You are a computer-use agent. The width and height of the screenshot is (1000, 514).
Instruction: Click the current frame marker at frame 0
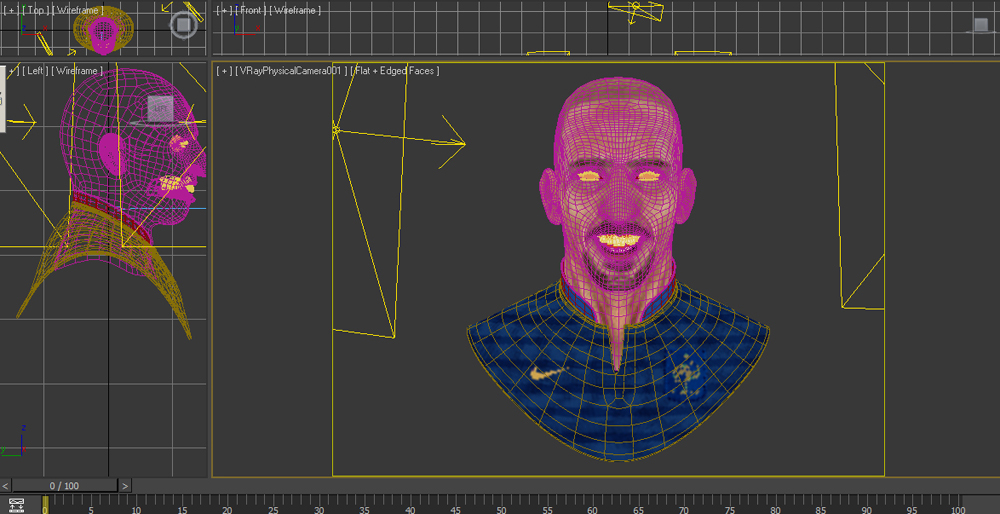coord(45,504)
